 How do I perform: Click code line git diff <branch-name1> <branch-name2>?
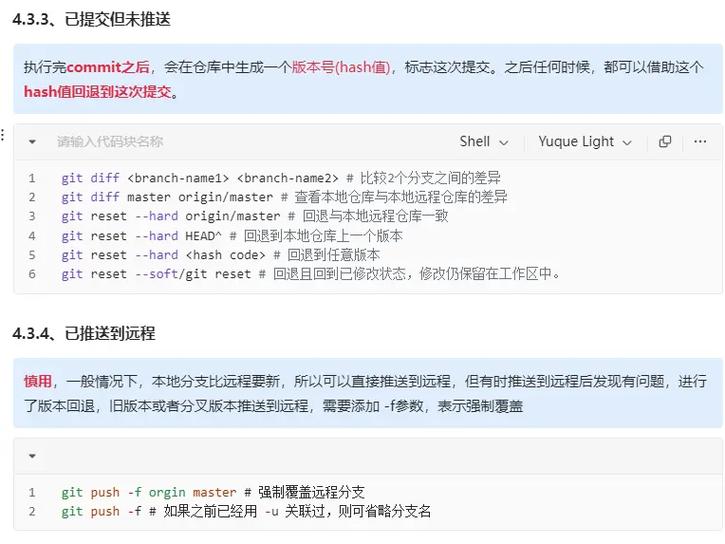click(281, 178)
